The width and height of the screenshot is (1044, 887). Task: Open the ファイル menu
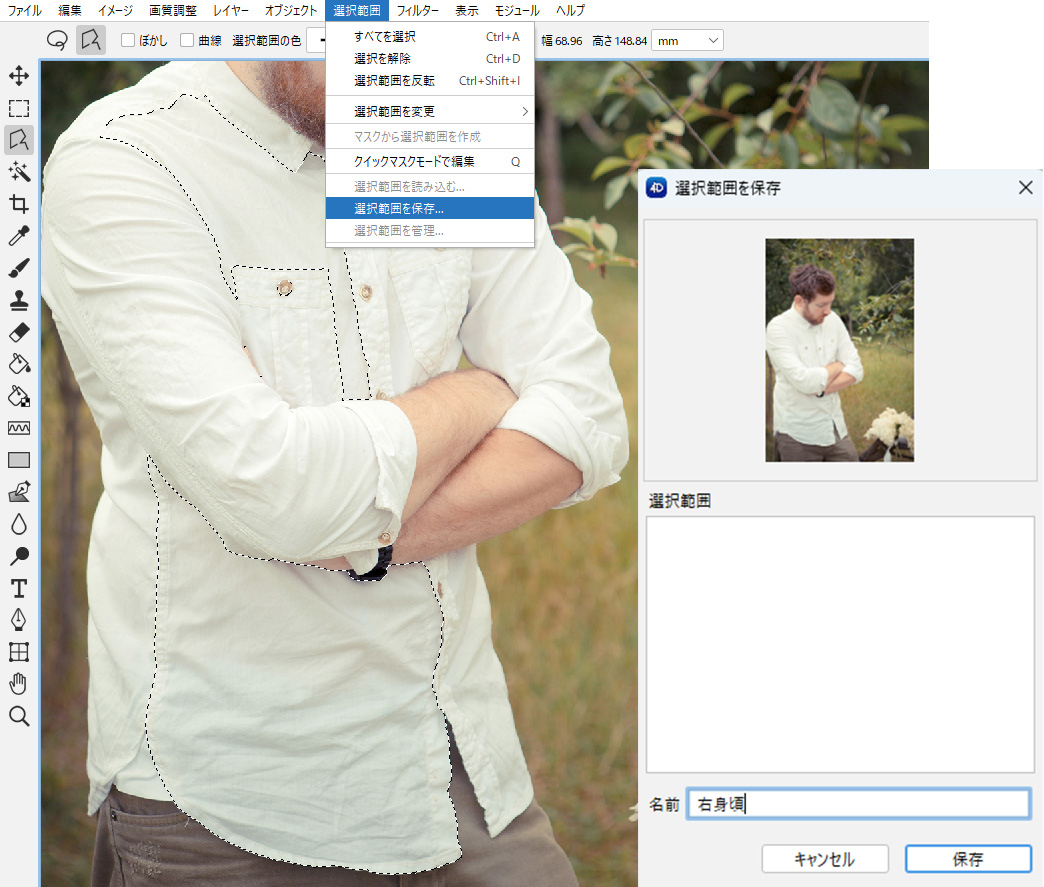(25, 11)
